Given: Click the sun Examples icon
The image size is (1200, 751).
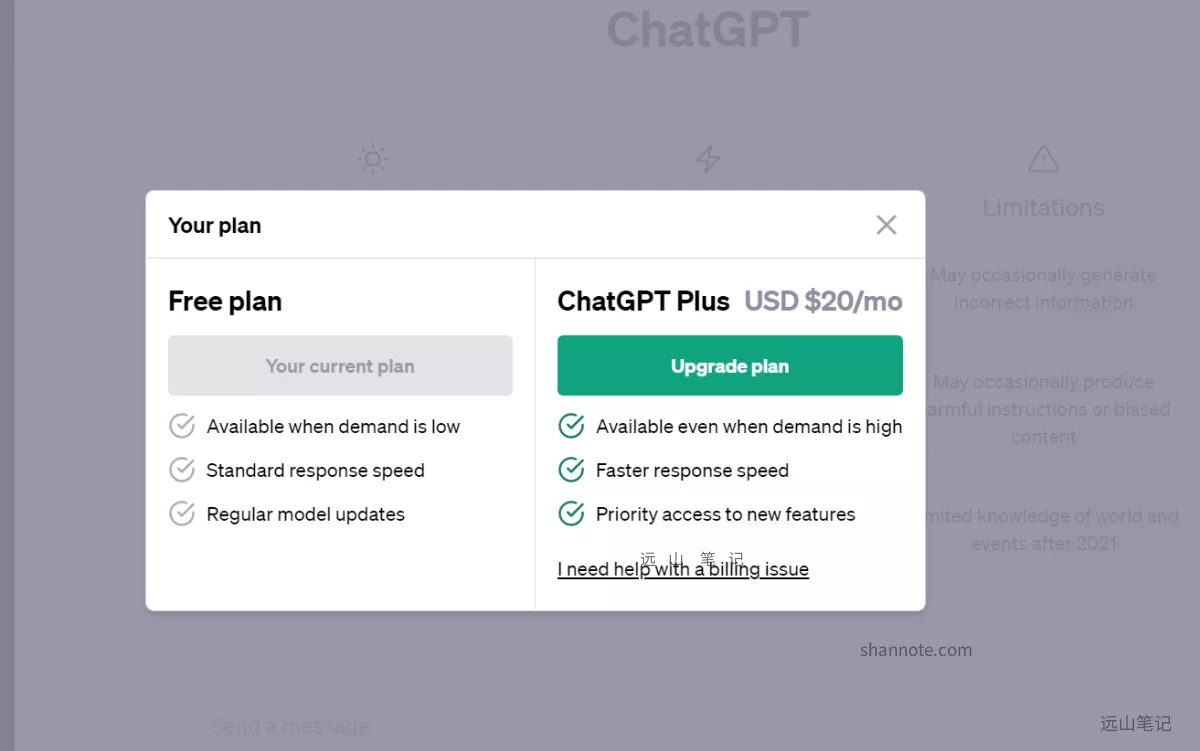Looking at the screenshot, I should click(x=373, y=159).
